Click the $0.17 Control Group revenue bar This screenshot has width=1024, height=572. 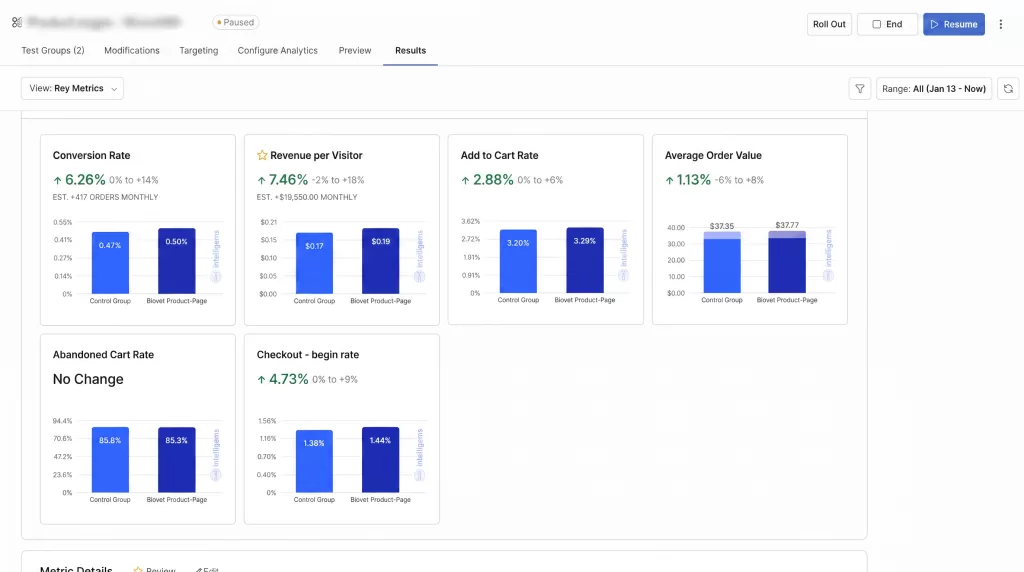click(x=314, y=263)
